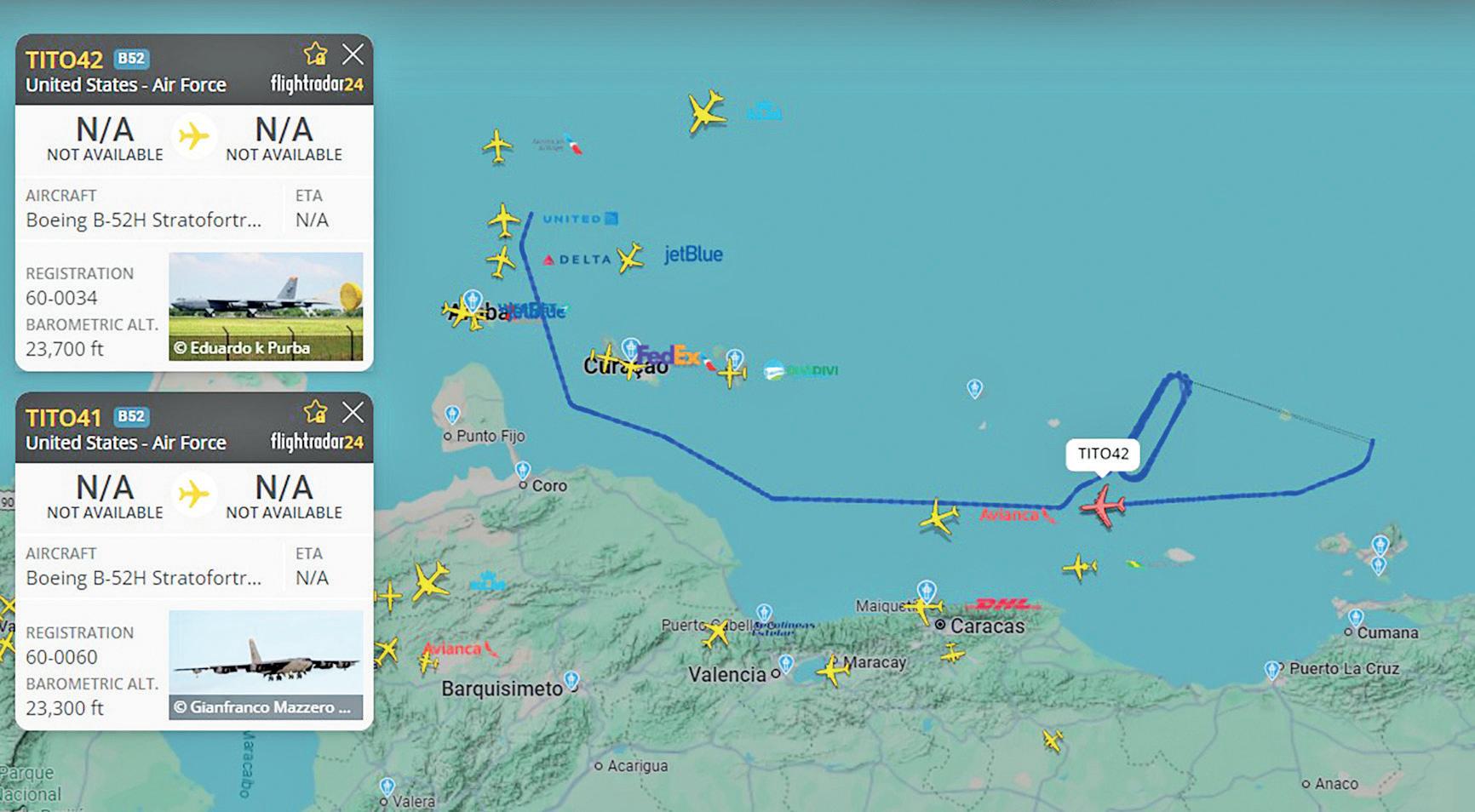The width and height of the screenshot is (1475, 812).
Task: Click the Barquisimeto airport pin
Action: click(x=571, y=680)
